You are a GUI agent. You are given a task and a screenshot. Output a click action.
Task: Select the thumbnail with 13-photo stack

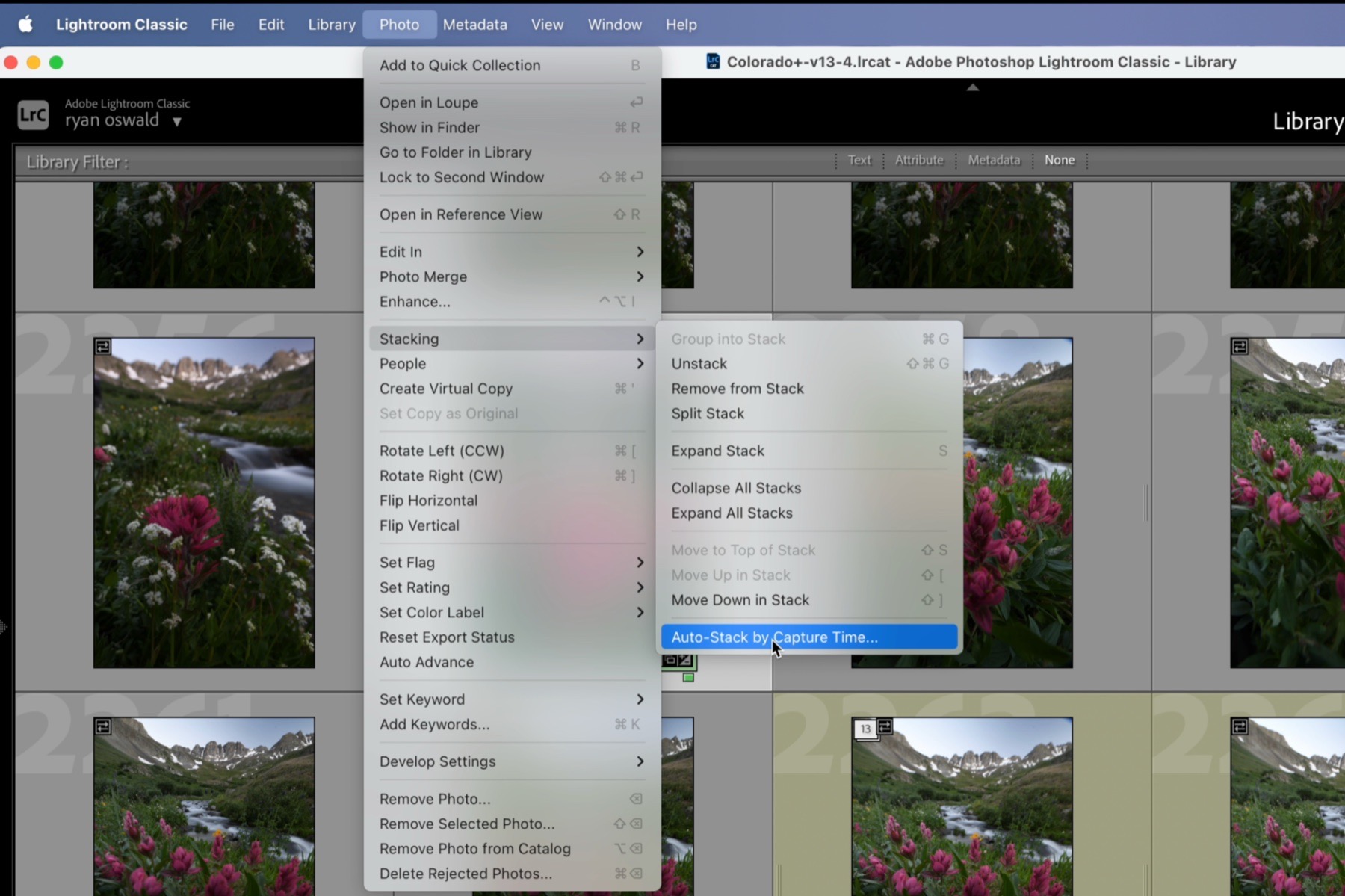pyautogui.click(x=962, y=807)
